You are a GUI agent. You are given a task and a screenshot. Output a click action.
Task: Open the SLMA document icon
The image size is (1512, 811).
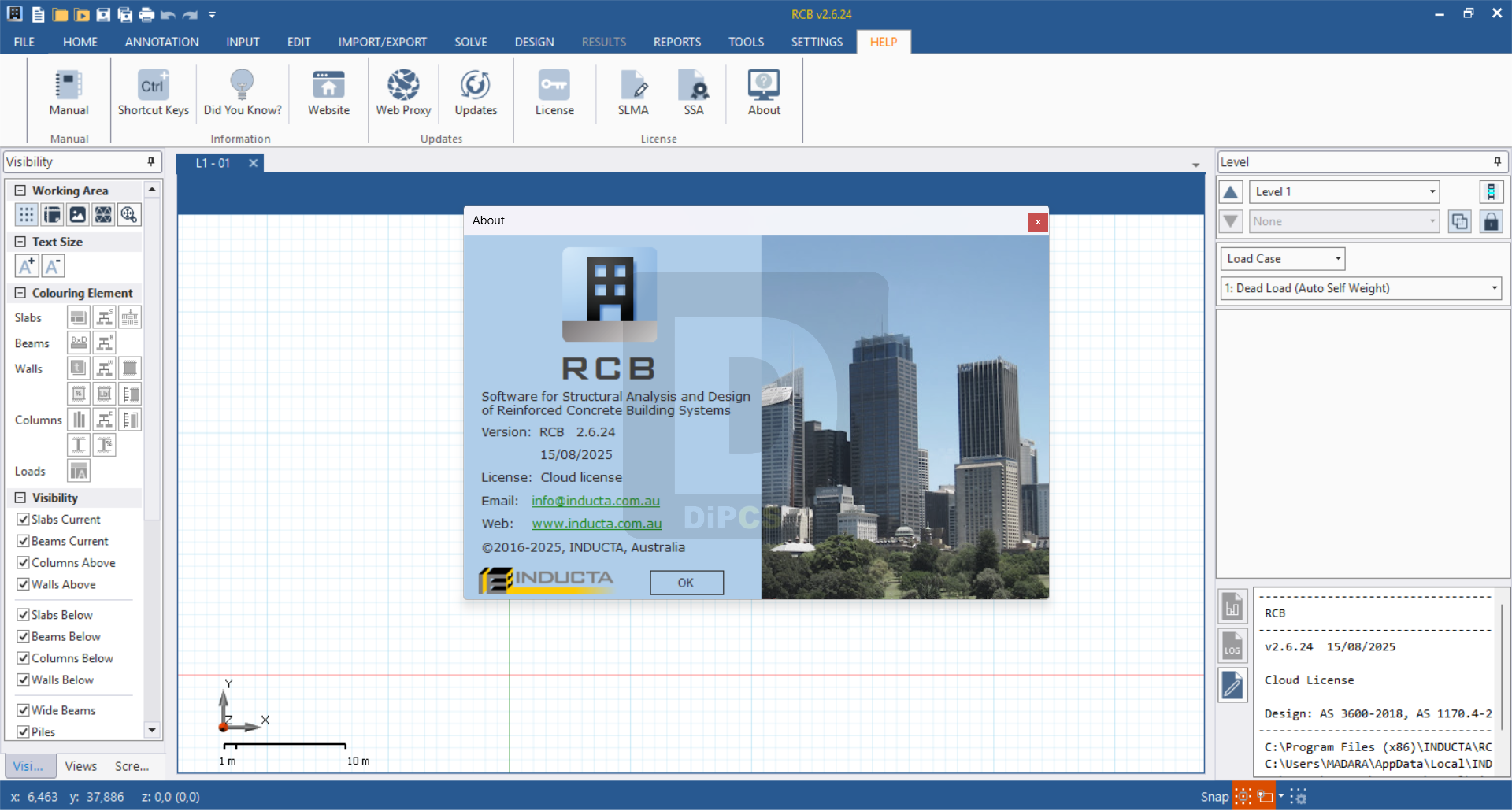coord(633,93)
